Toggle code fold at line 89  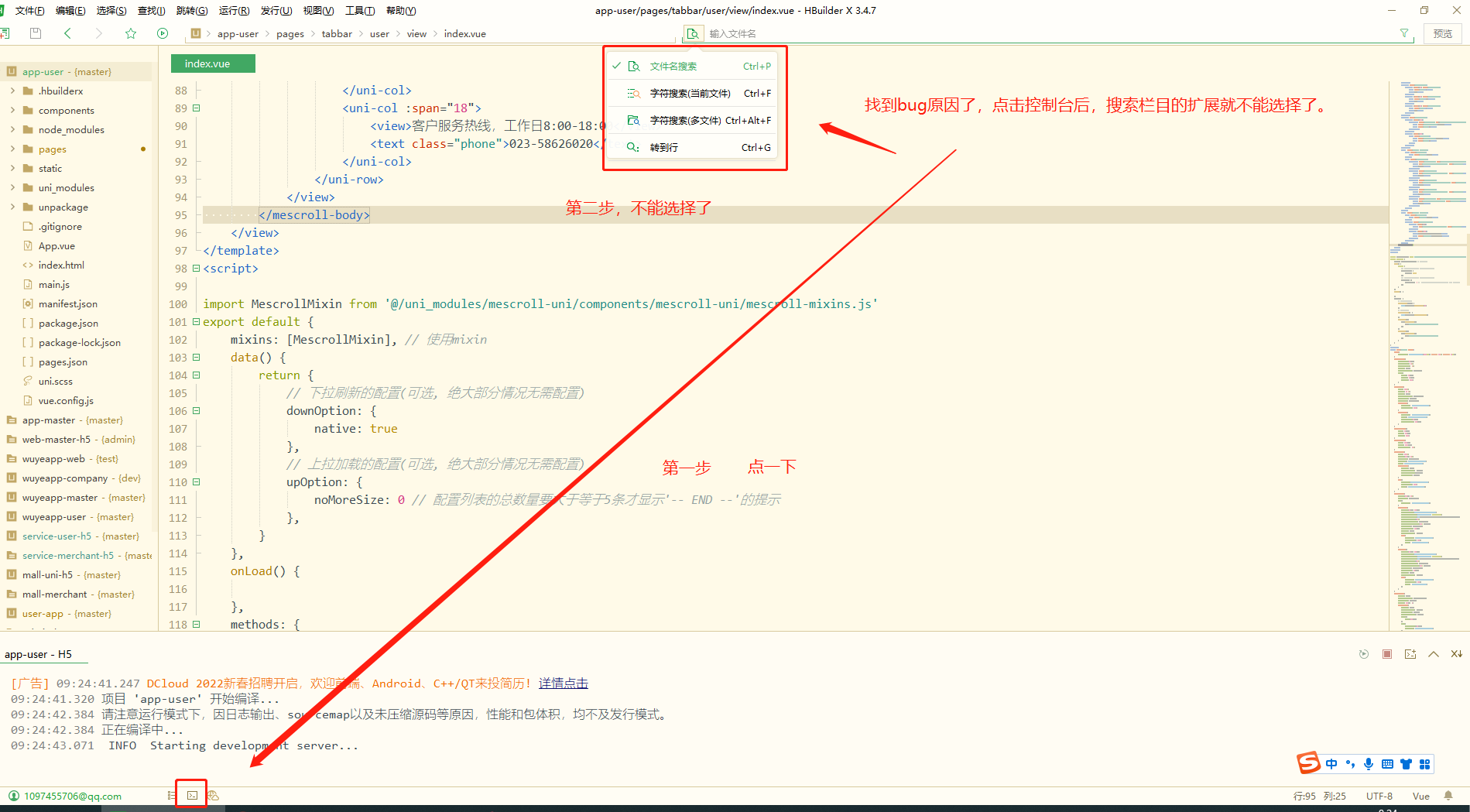click(196, 108)
